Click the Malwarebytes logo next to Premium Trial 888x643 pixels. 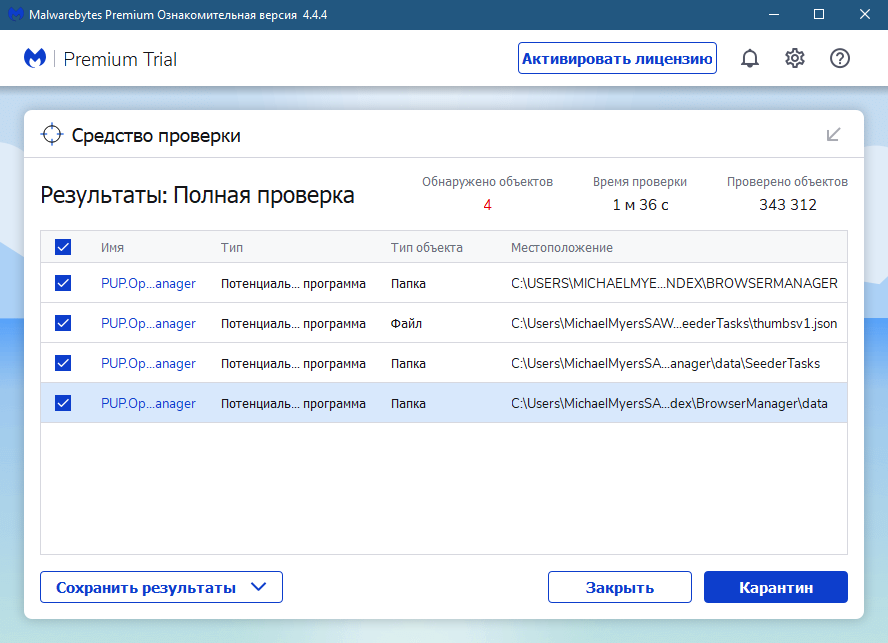[x=35, y=58]
